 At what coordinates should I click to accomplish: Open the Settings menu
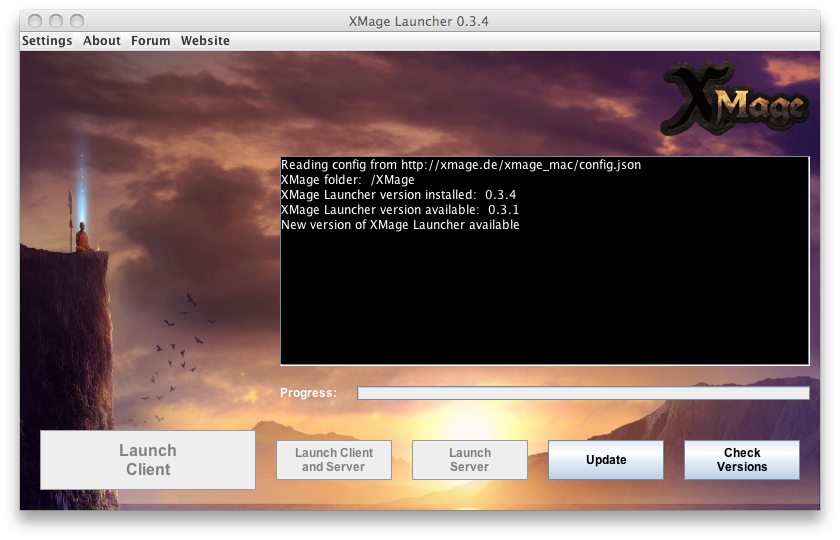click(x=47, y=41)
